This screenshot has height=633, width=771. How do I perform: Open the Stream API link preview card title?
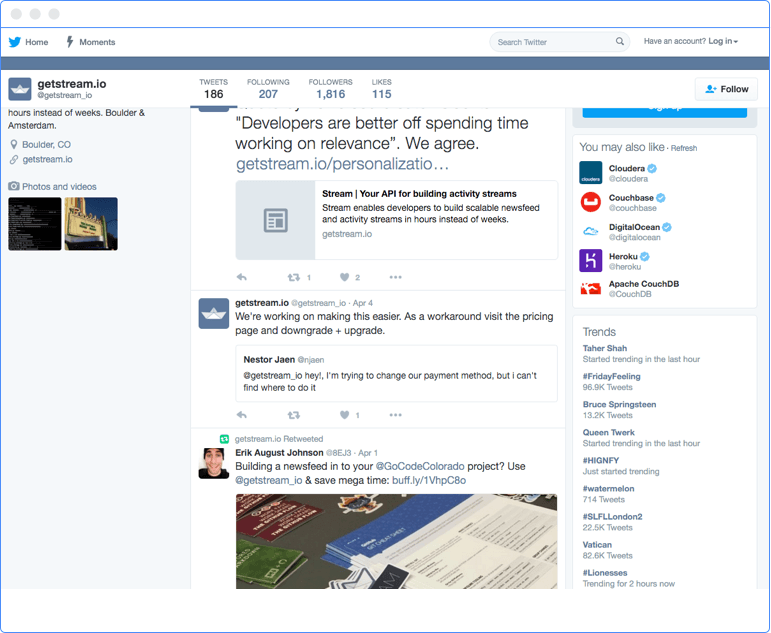tap(419, 194)
